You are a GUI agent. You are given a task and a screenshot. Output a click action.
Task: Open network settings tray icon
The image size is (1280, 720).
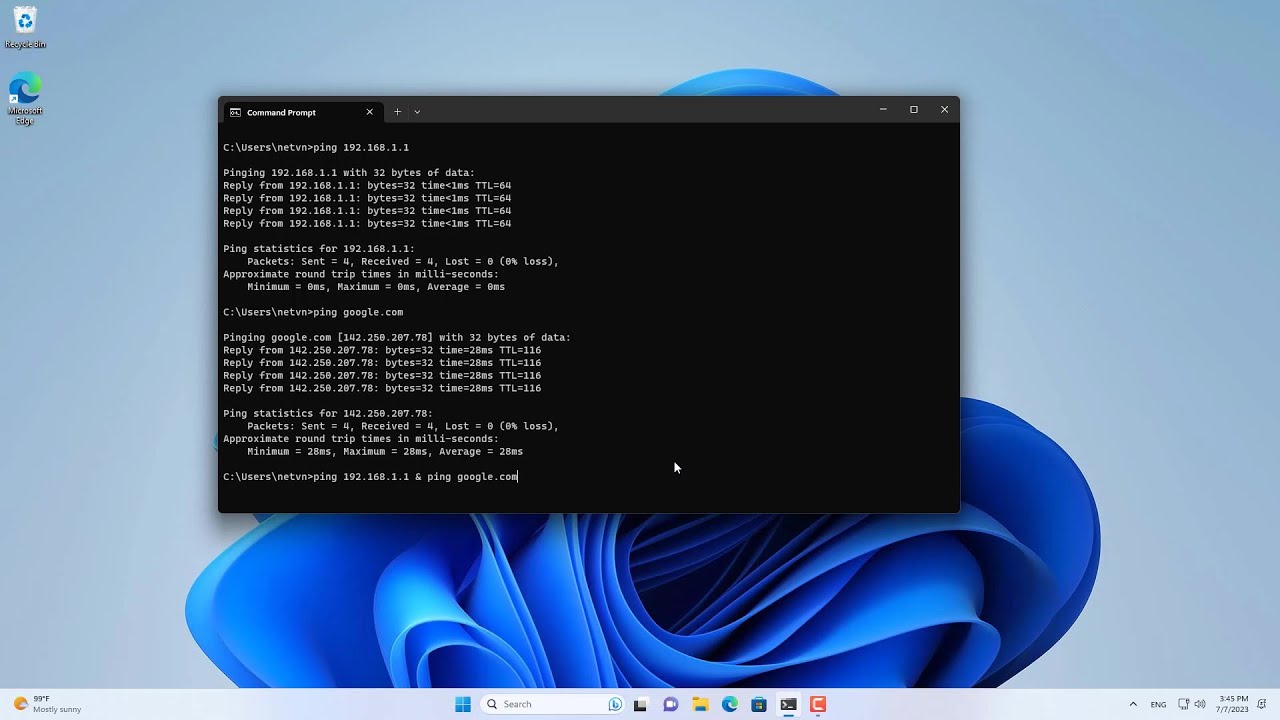pyautogui.click(x=1184, y=704)
